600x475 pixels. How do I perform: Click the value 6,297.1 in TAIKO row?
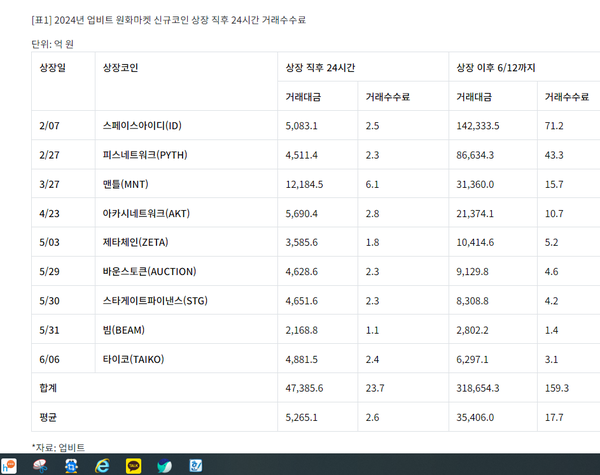coord(472,359)
